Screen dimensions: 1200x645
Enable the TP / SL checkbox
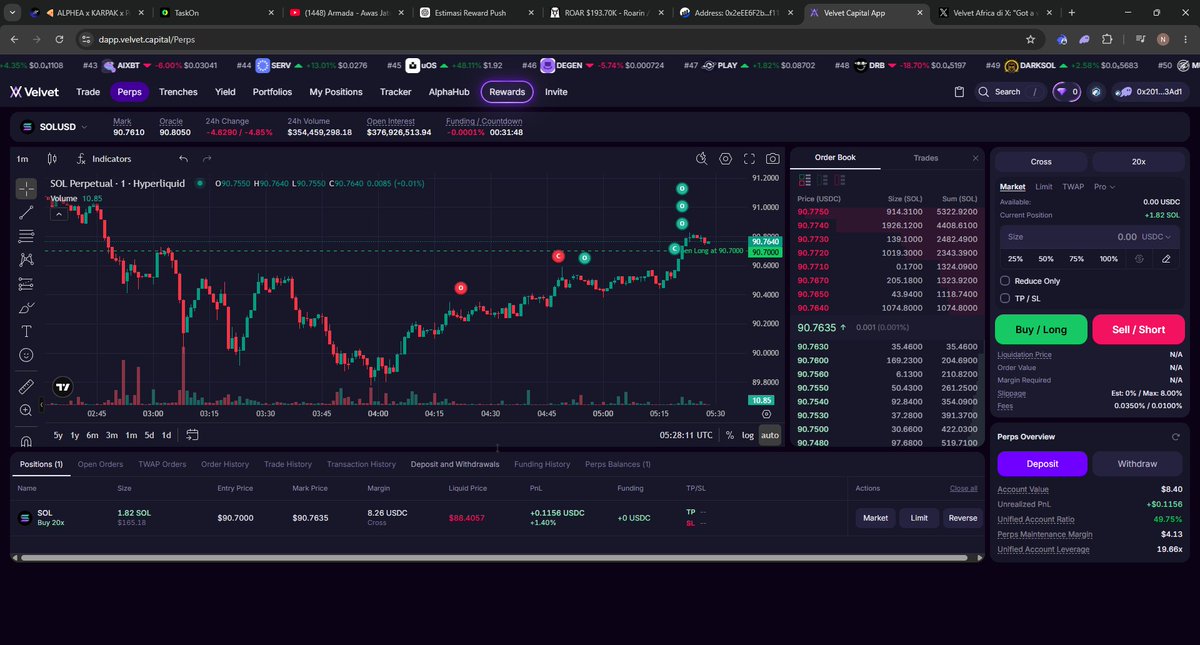point(1005,297)
